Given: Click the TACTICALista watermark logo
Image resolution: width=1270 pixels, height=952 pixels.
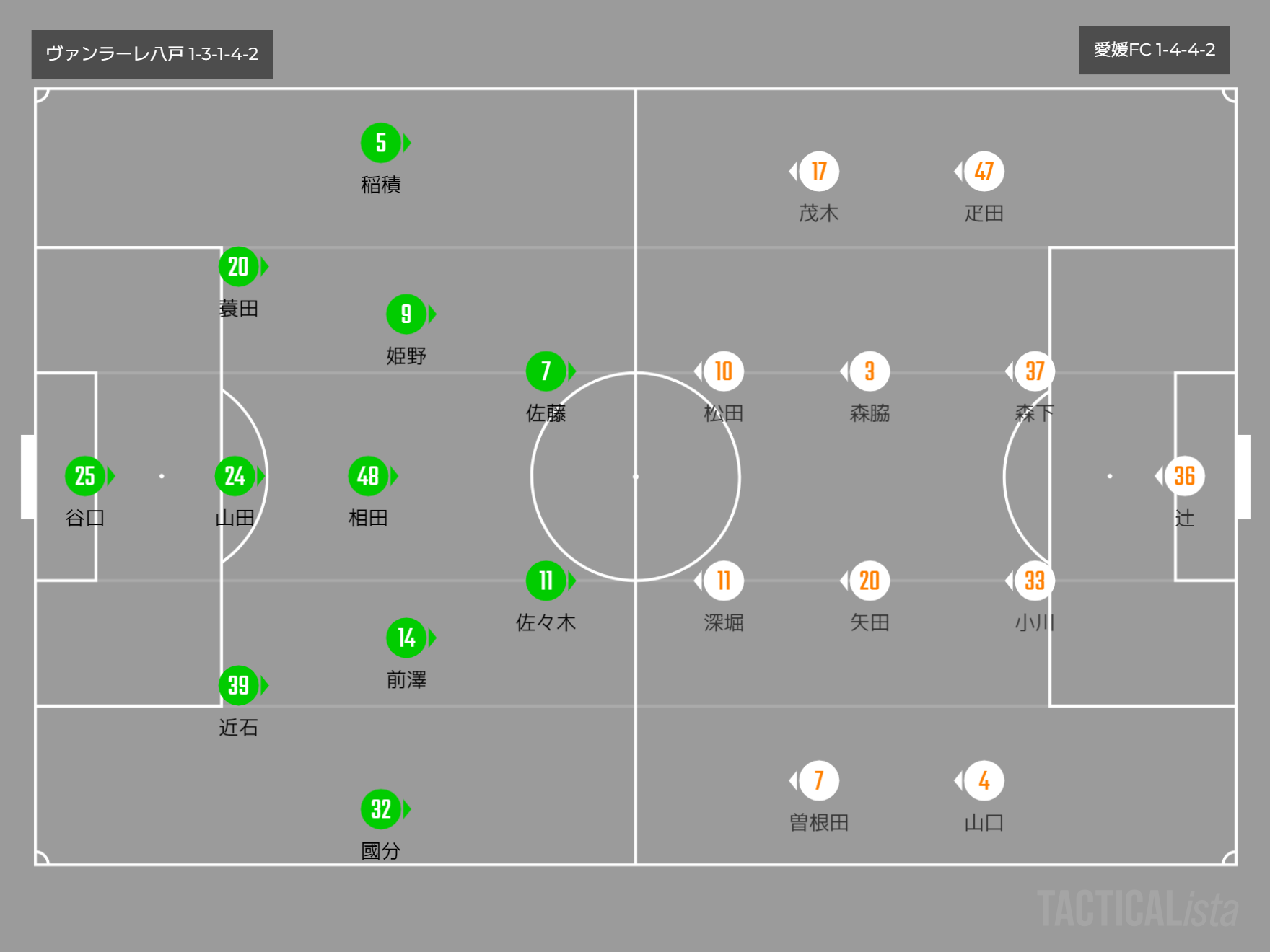Looking at the screenshot, I should click(1137, 909).
